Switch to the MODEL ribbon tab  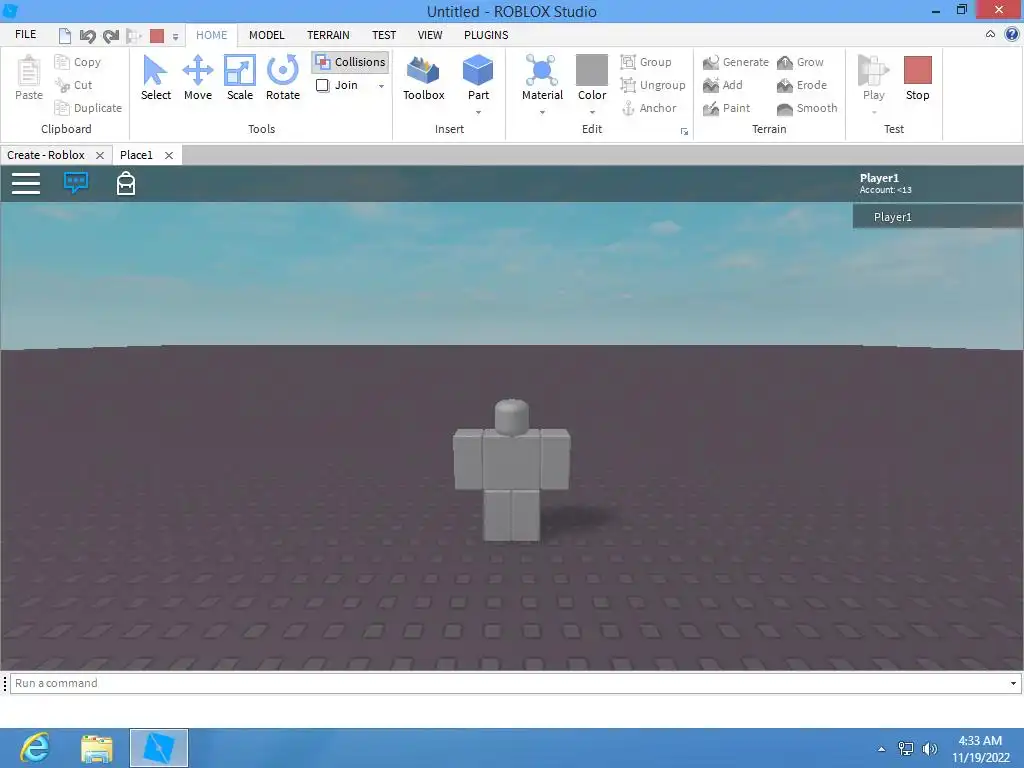click(266, 35)
